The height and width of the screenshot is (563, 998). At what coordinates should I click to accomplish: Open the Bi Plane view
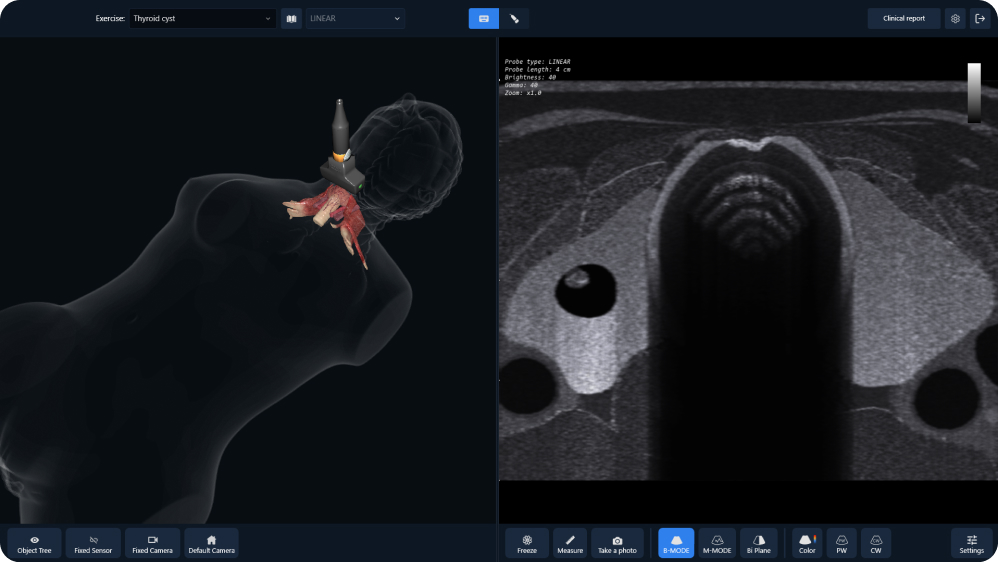(759, 543)
